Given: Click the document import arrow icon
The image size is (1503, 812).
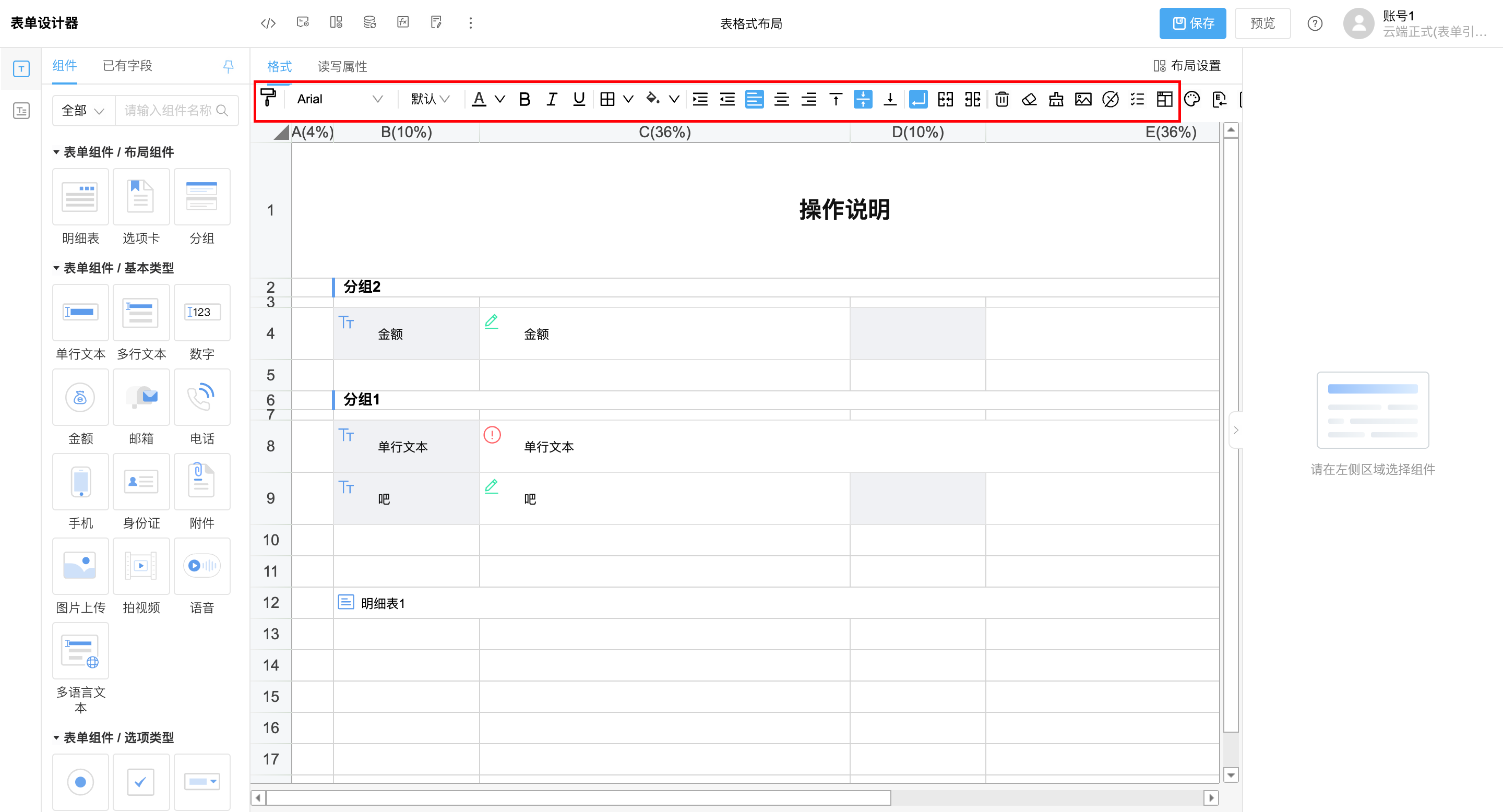Looking at the screenshot, I should click(x=1219, y=99).
